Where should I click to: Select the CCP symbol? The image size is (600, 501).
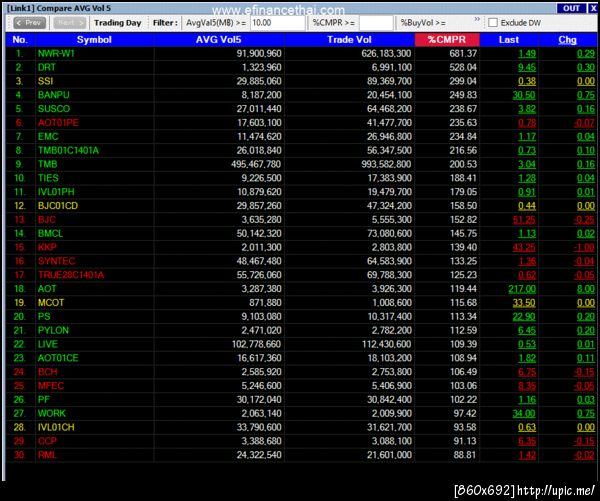(x=47, y=441)
